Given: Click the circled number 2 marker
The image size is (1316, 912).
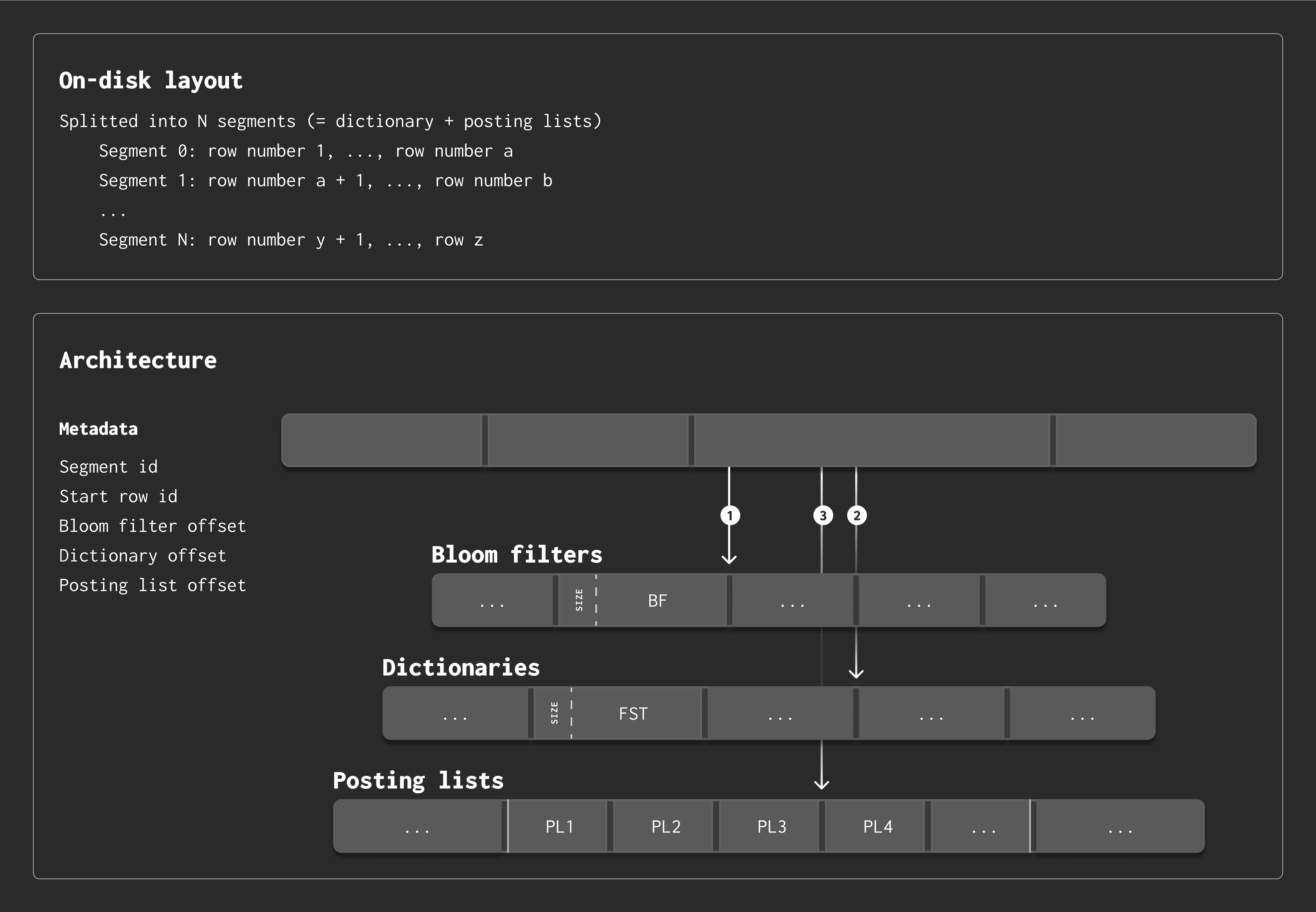Looking at the screenshot, I should tap(856, 515).
